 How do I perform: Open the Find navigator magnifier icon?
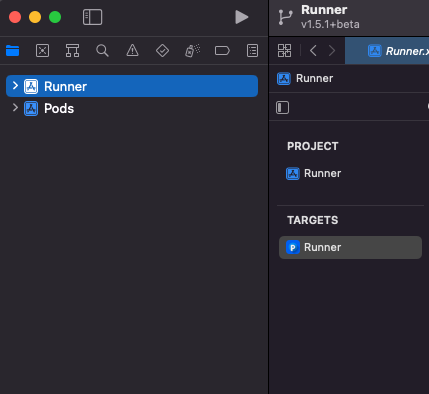tap(102, 51)
